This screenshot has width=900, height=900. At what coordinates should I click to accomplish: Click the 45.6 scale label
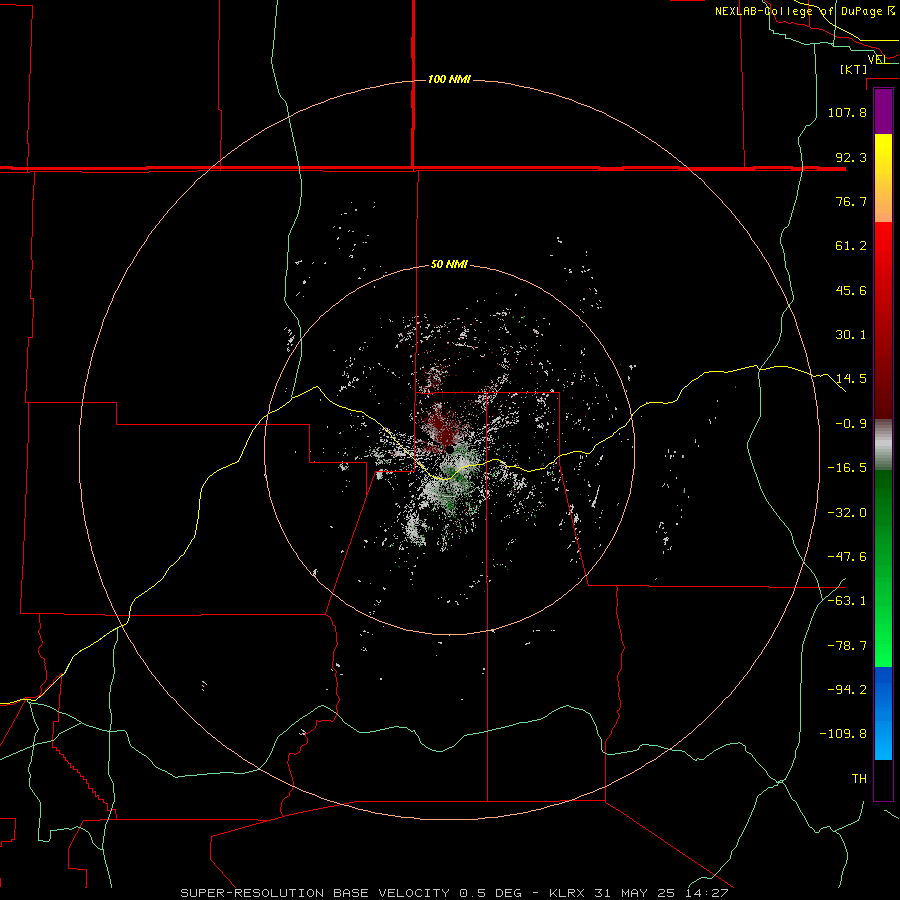(x=851, y=290)
